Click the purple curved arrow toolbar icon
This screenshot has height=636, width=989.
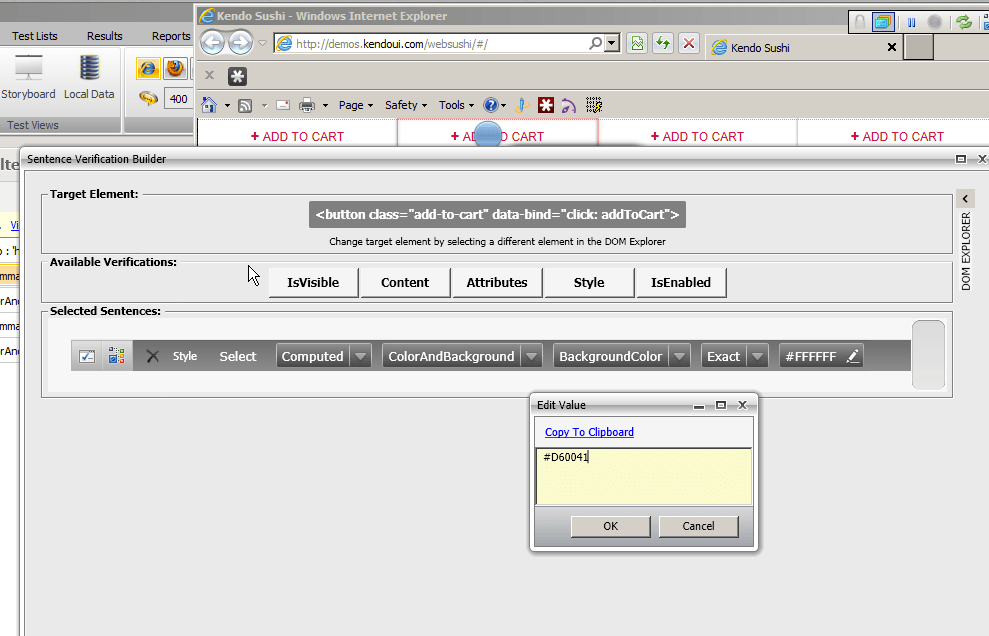pyautogui.click(x=569, y=105)
